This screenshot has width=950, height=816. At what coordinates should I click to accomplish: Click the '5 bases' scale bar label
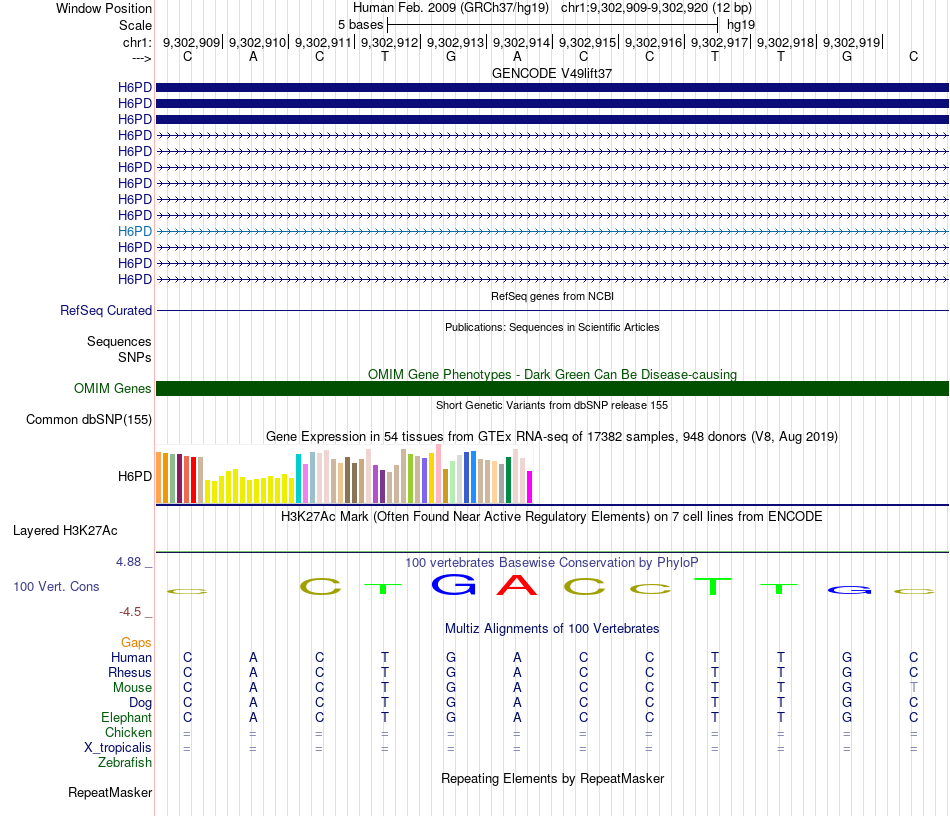pyautogui.click(x=360, y=25)
